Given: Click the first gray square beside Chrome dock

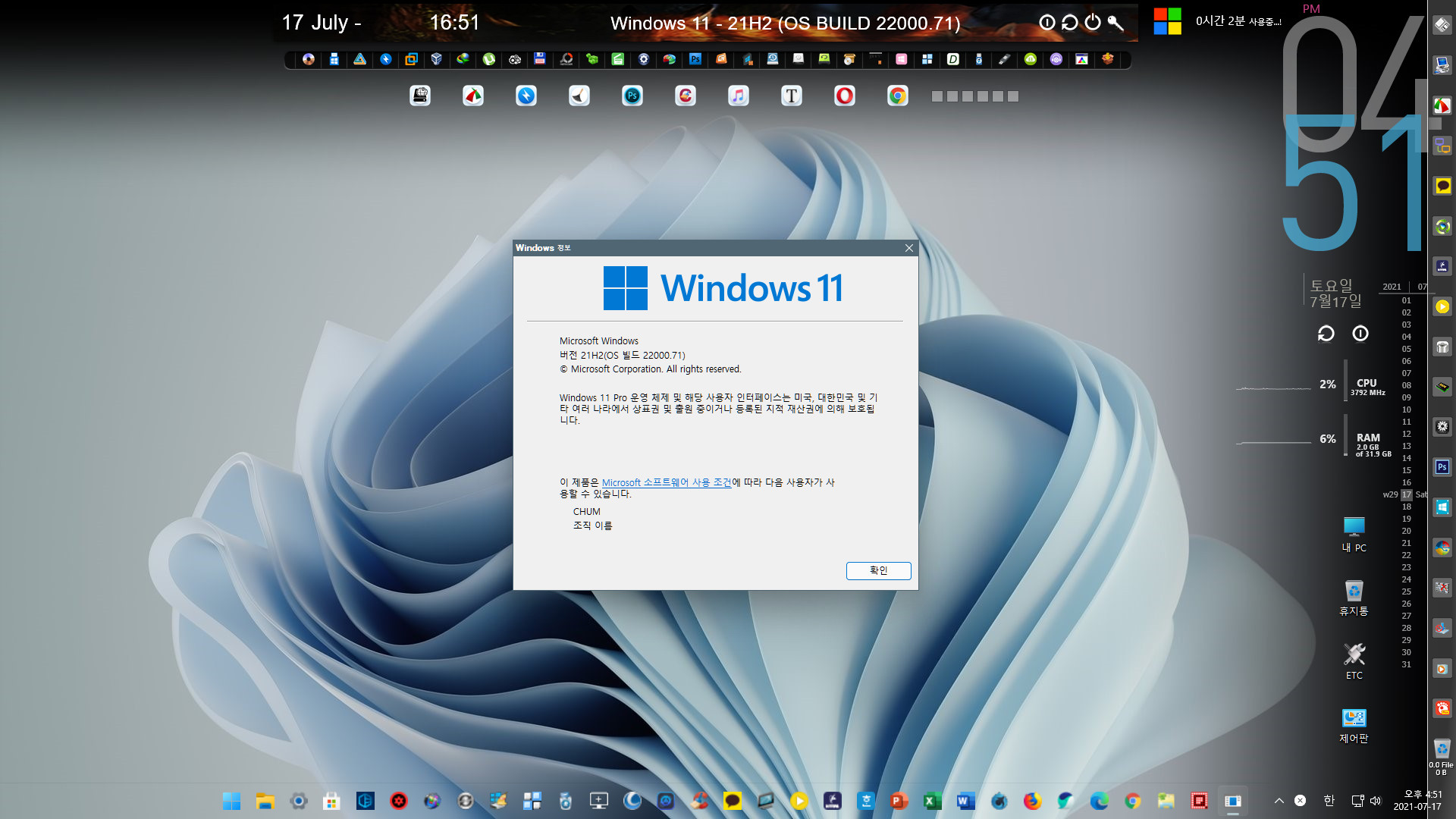Looking at the screenshot, I should click(x=937, y=96).
